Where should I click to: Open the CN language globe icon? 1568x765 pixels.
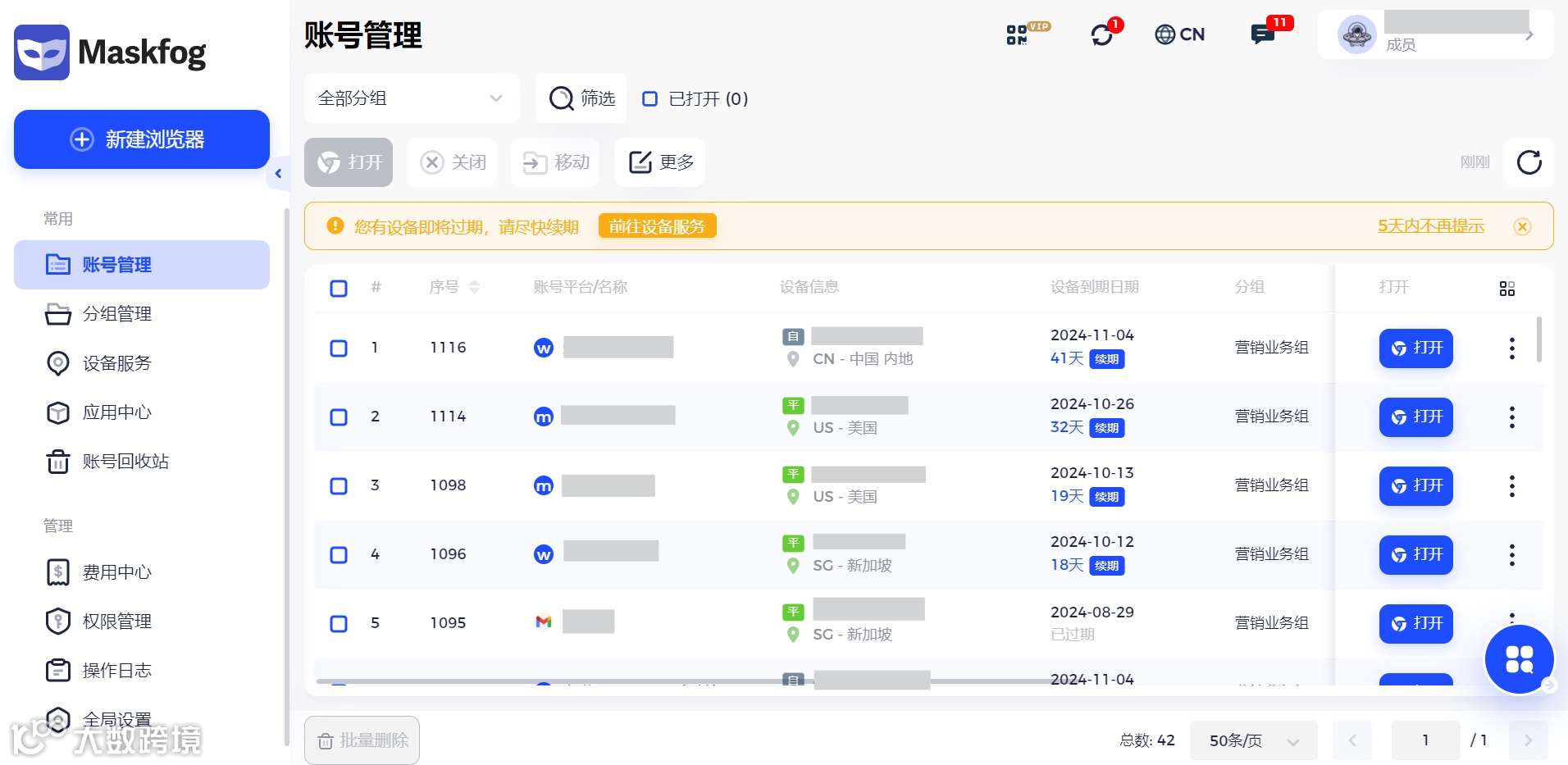(x=1179, y=34)
